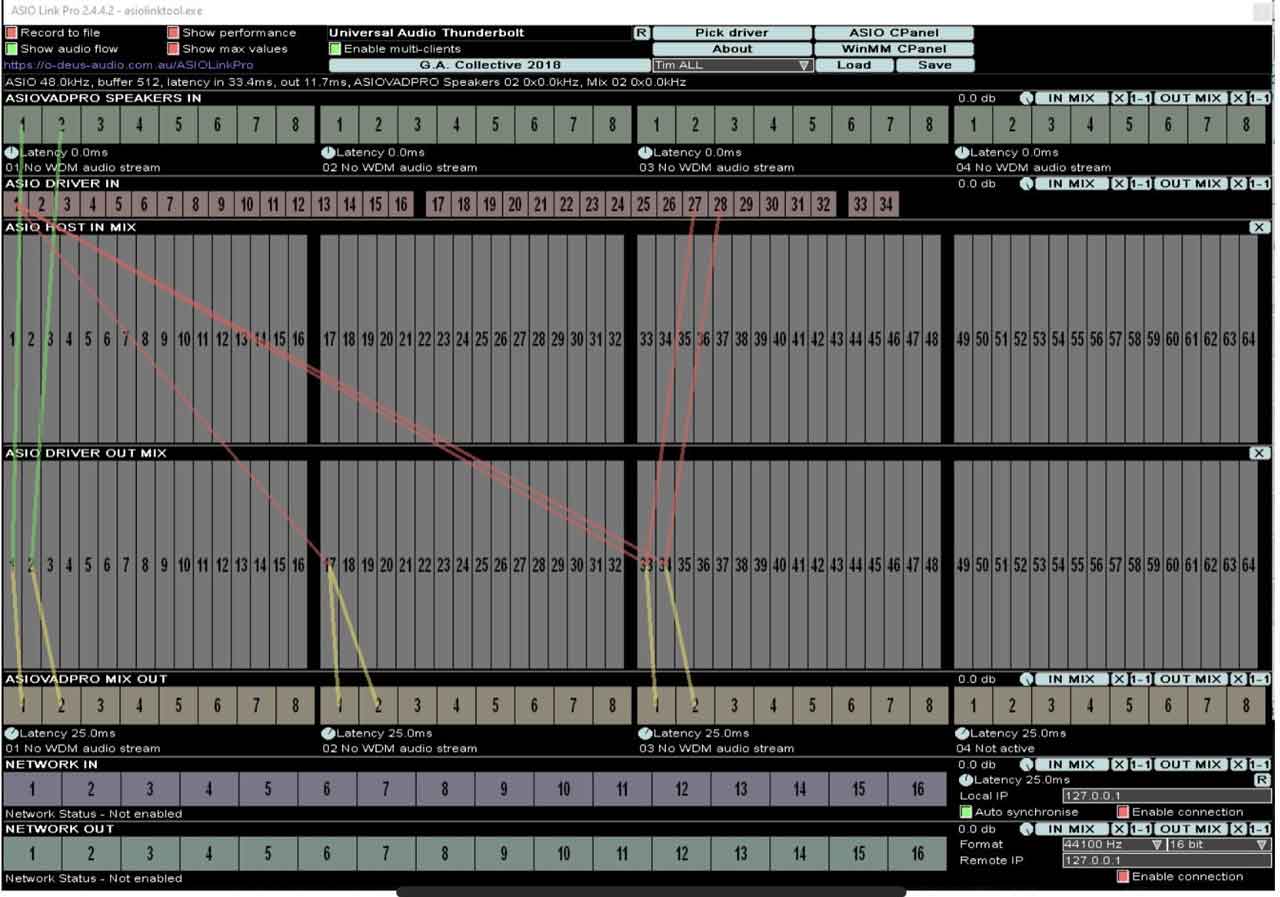Click the R reset button in Network In settings

[1262, 780]
